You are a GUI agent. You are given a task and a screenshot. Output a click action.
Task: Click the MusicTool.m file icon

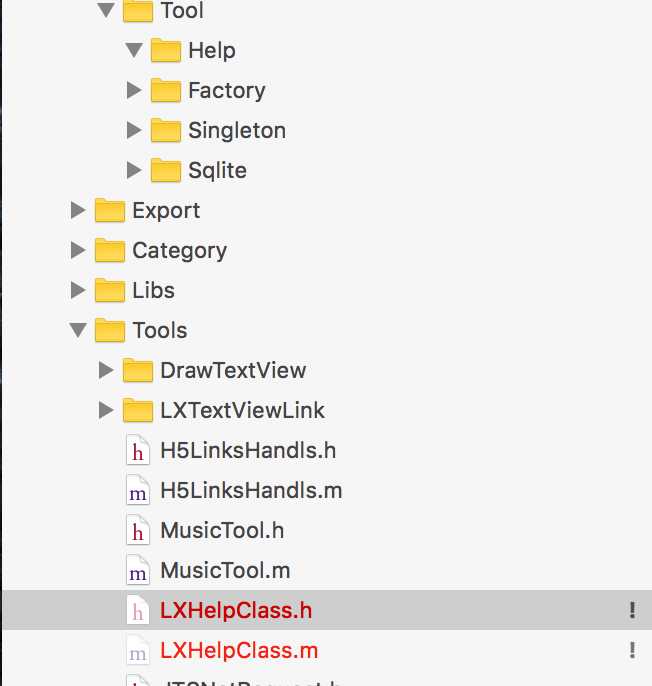tap(138, 570)
